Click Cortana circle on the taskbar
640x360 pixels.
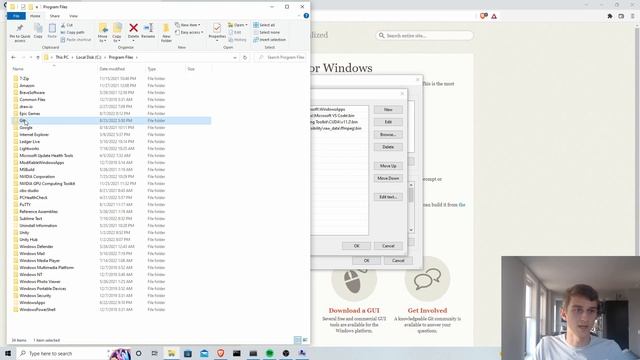(x=138, y=353)
